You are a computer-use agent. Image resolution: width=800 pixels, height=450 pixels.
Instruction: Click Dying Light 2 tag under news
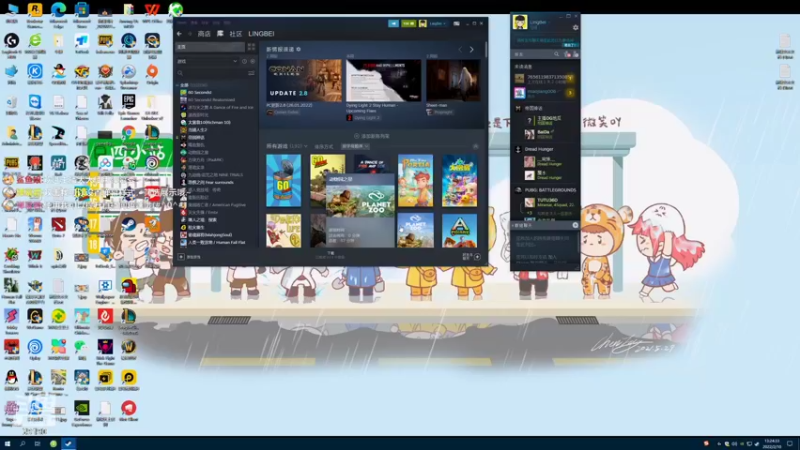click(x=363, y=118)
